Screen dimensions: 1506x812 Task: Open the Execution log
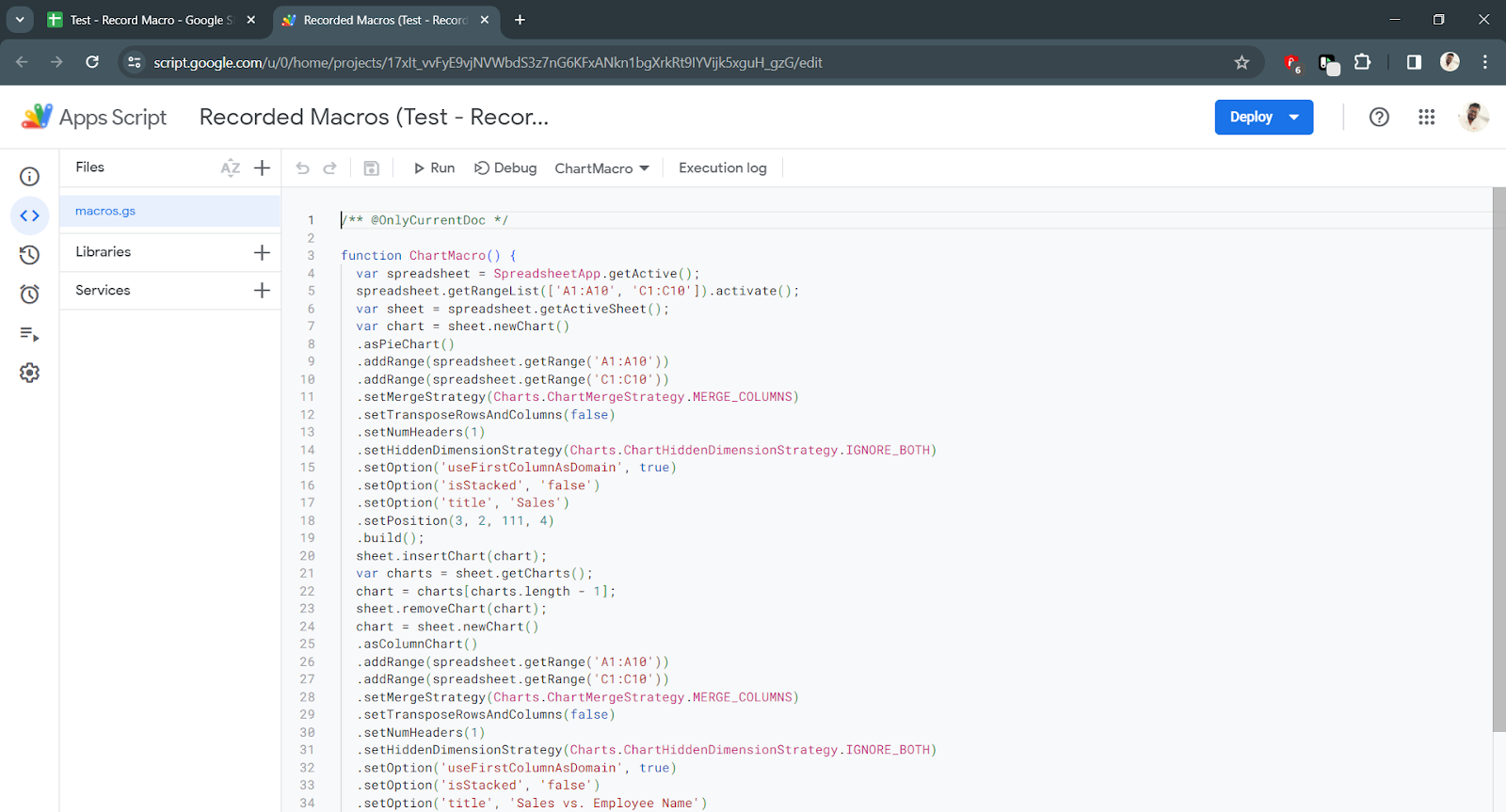tap(723, 168)
